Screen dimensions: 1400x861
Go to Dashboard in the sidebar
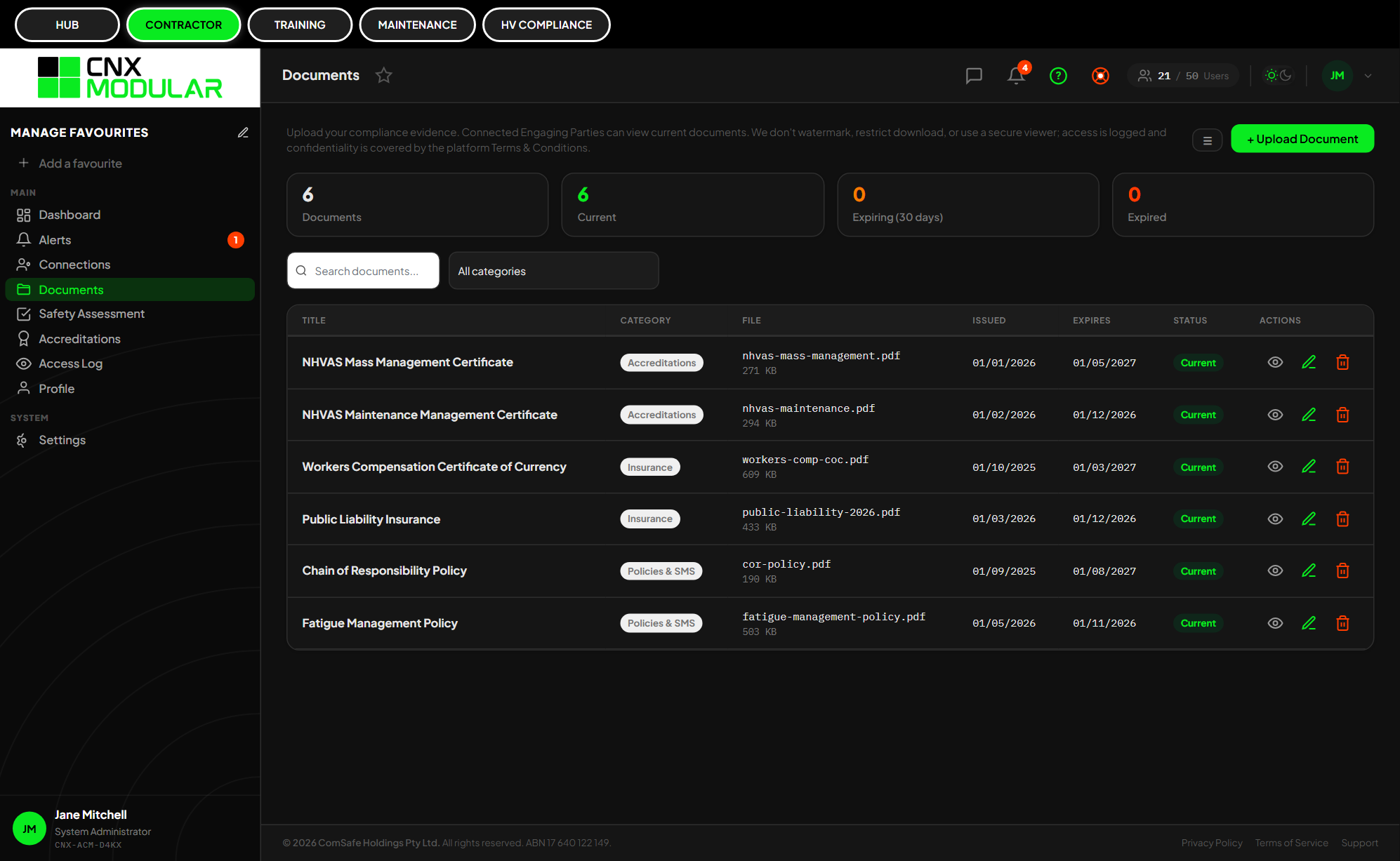(x=130, y=215)
